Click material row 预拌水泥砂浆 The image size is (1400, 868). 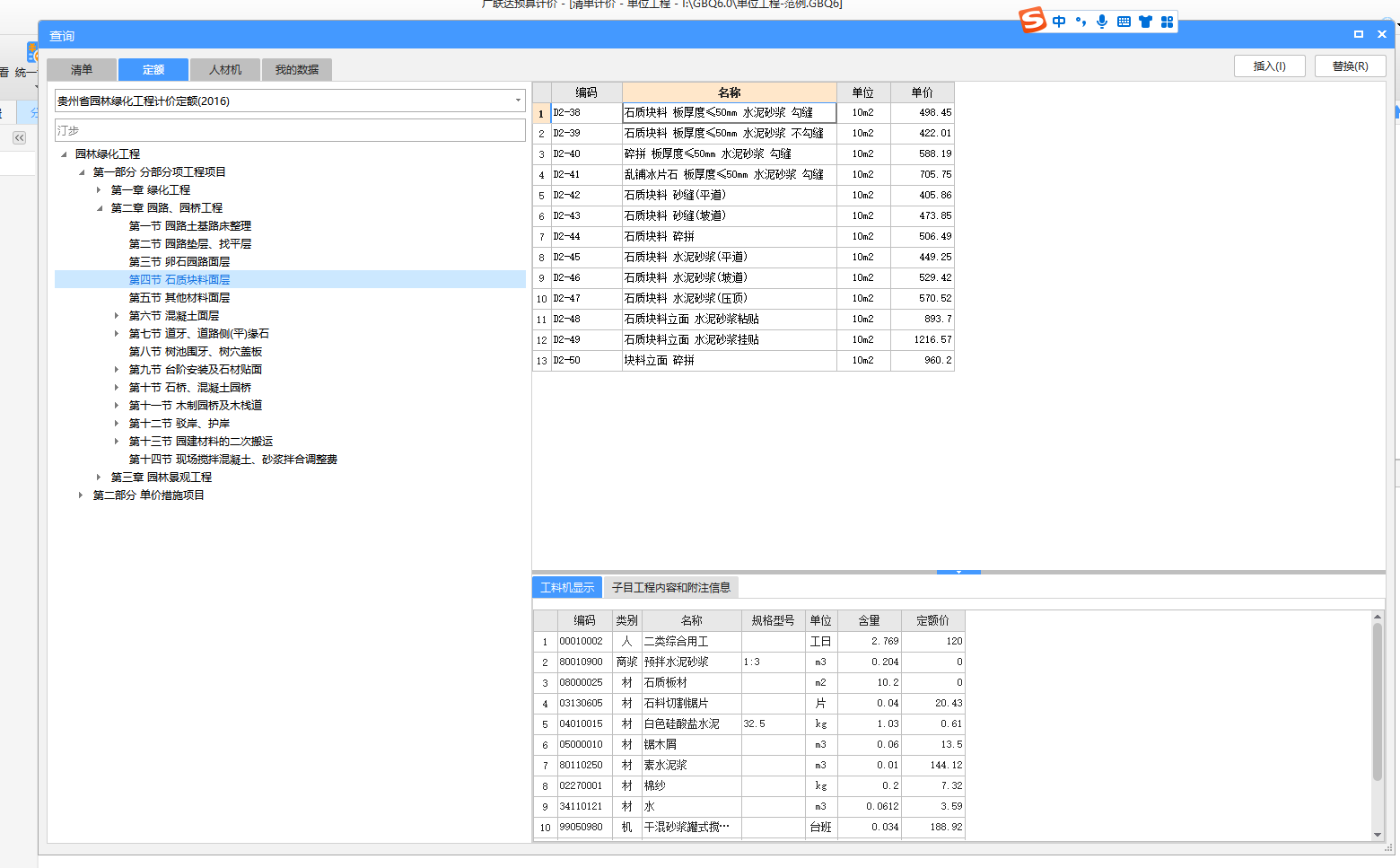749,662
